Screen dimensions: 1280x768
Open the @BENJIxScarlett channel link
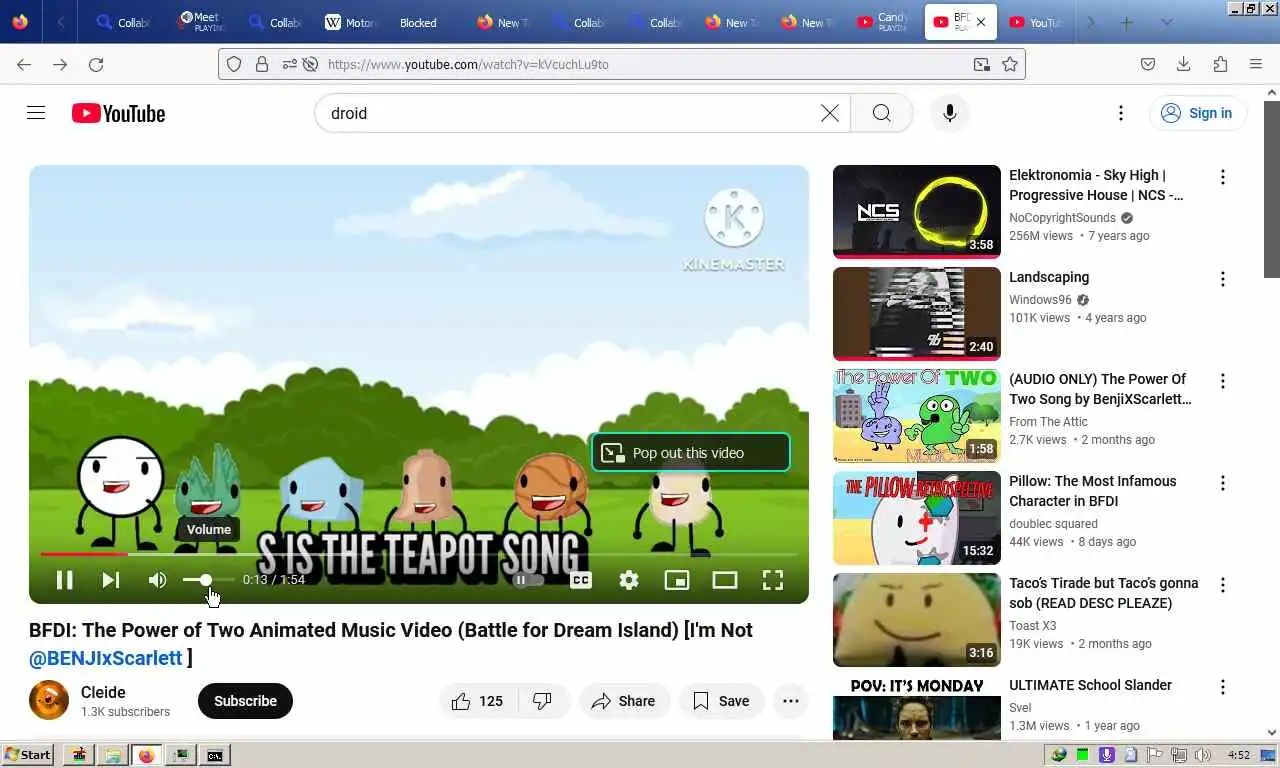pyautogui.click(x=106, y=658)
